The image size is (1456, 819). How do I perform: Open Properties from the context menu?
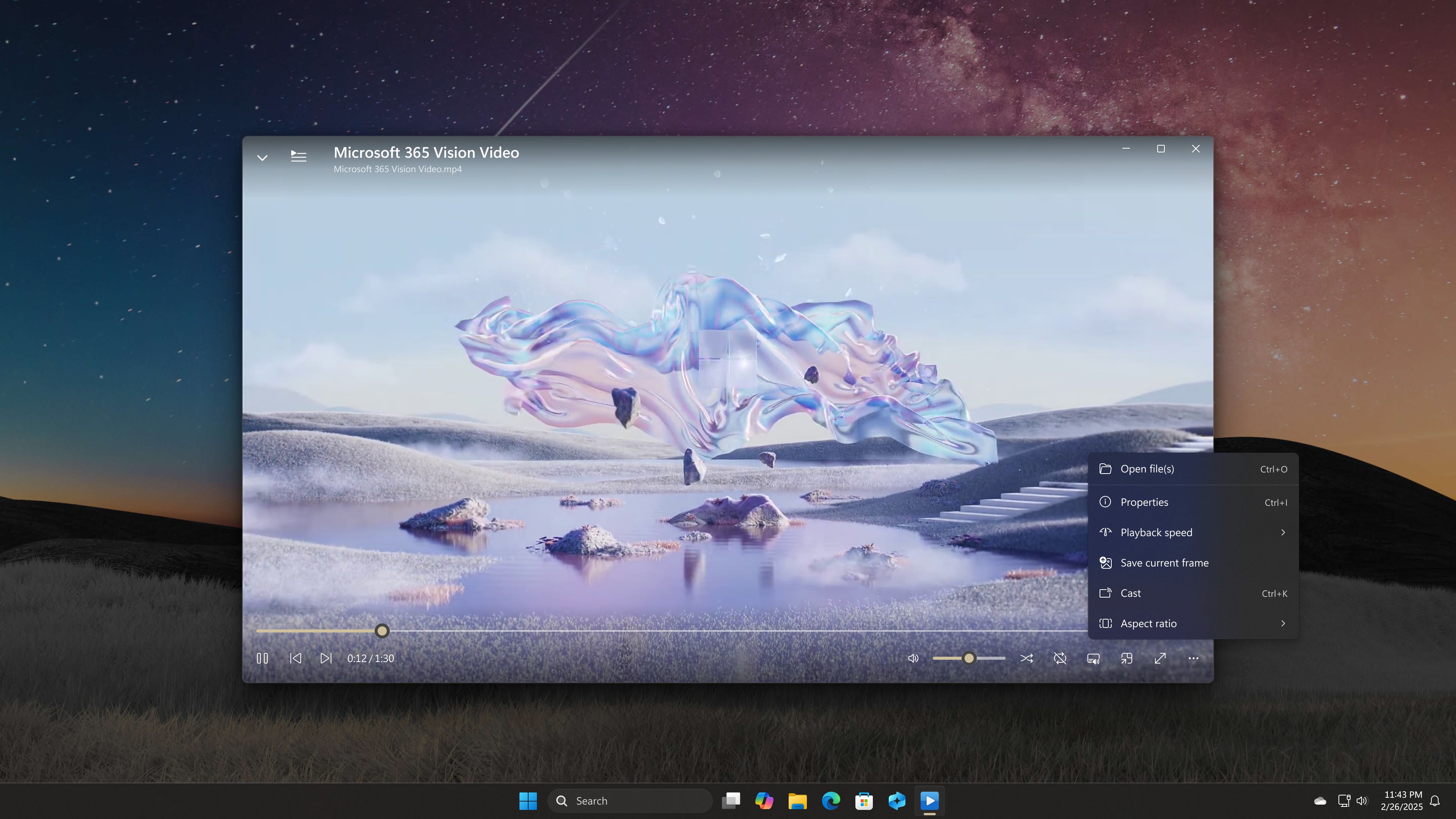pos(1144,502)
